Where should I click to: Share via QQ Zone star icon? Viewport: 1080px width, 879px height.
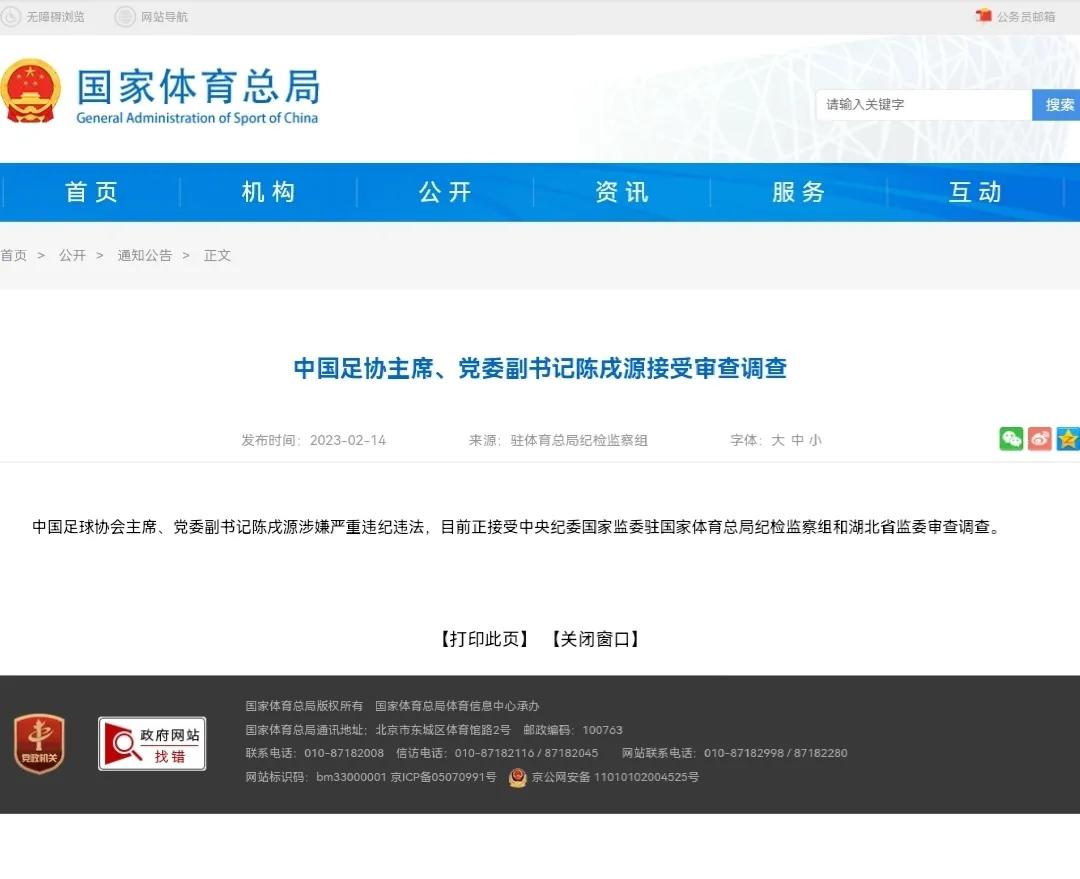(1068, 439)
